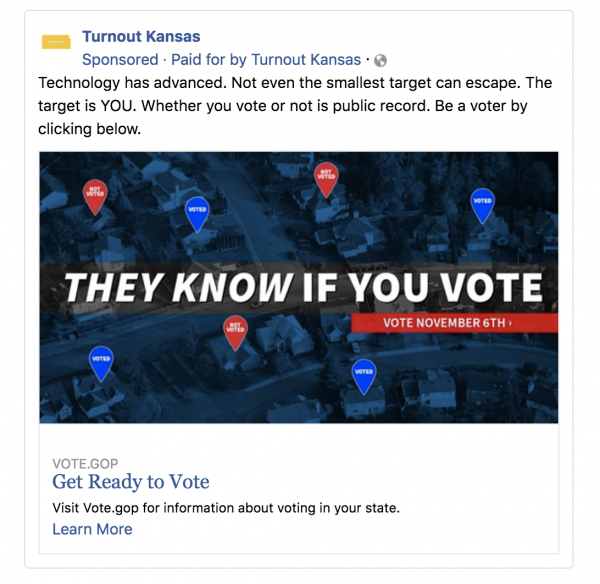
Task: Open the Get Ready to Vote headline link
Action: coord(131,482)
